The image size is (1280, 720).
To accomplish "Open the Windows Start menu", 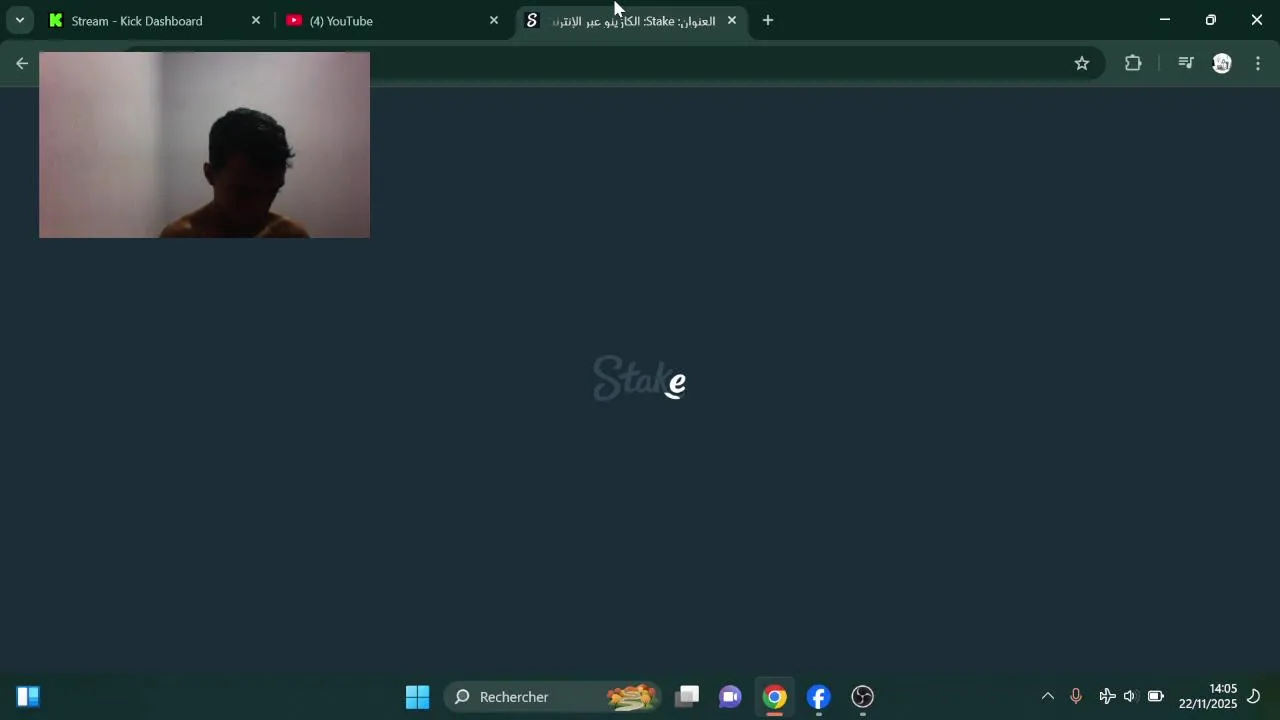I will pos(417,696).
